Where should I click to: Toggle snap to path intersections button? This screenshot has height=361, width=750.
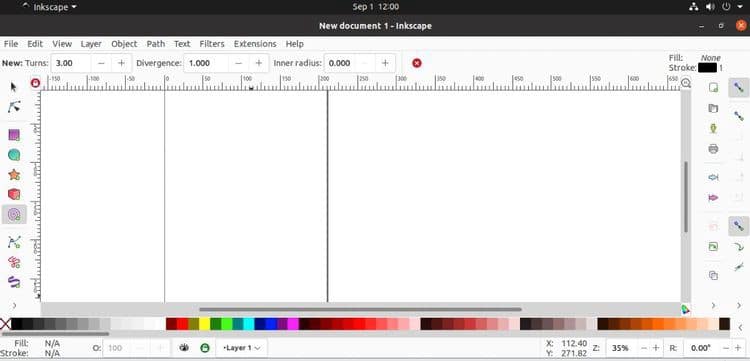[739, 266]
